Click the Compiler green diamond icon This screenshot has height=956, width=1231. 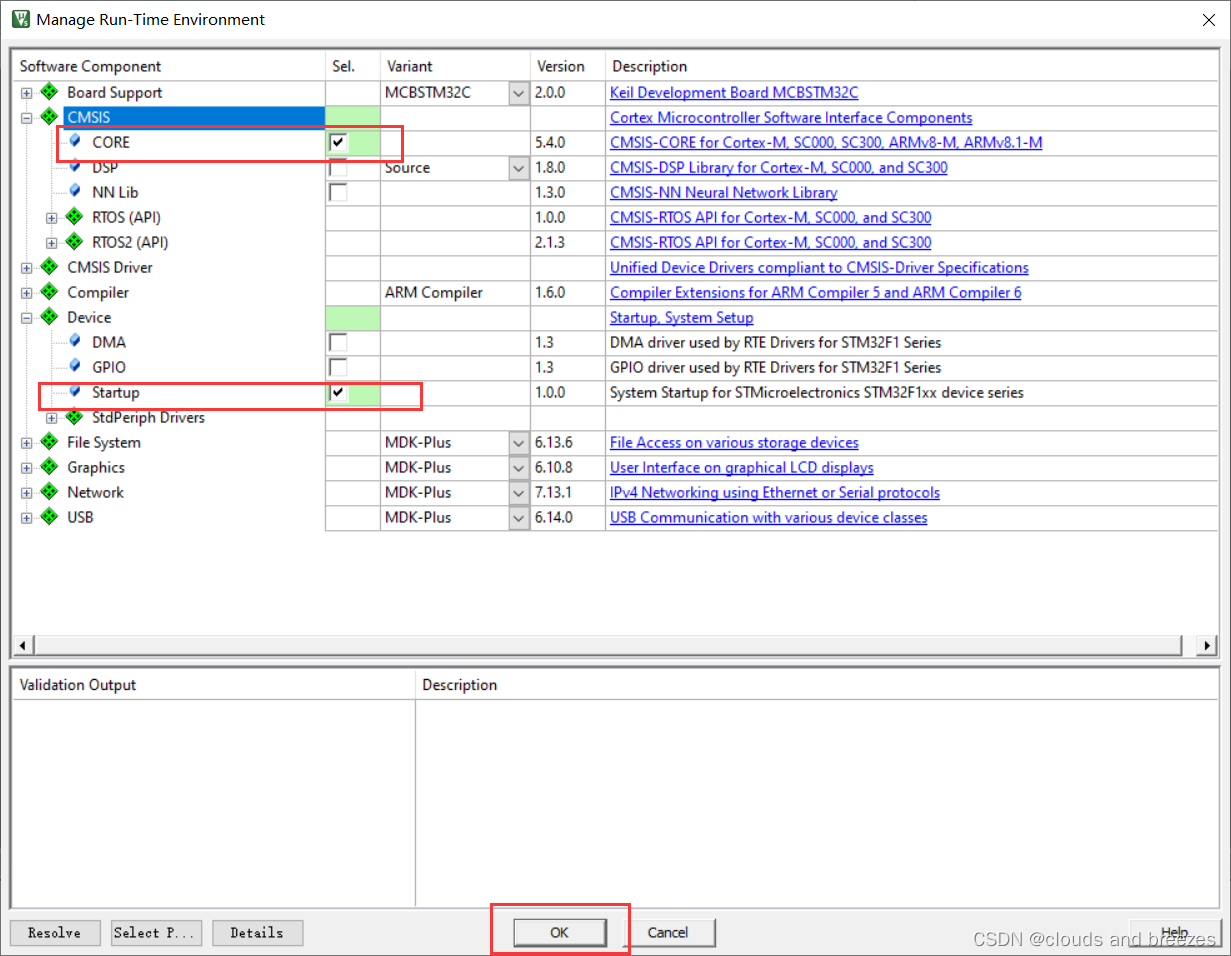click(49, 292)
